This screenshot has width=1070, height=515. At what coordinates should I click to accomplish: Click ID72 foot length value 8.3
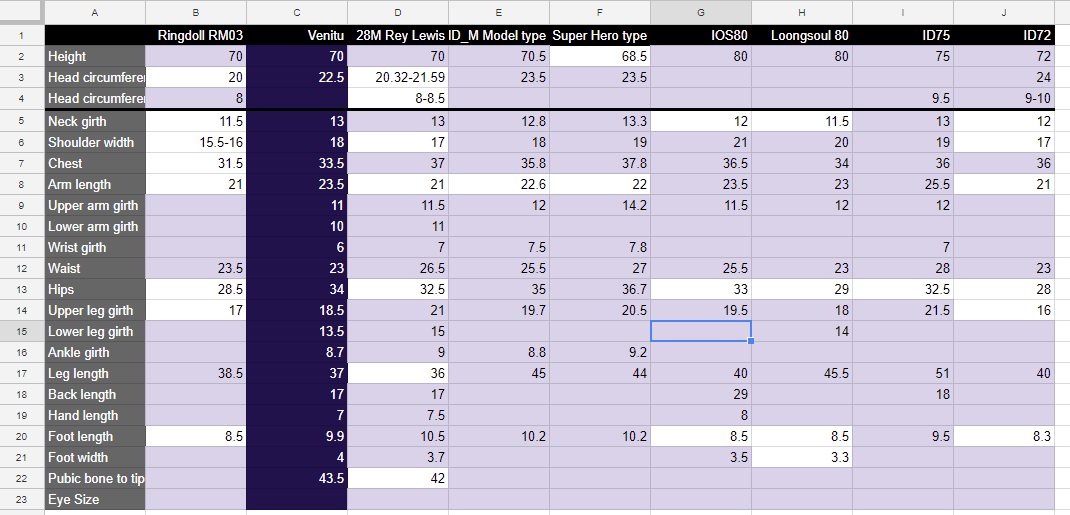tap(1004, 437)
